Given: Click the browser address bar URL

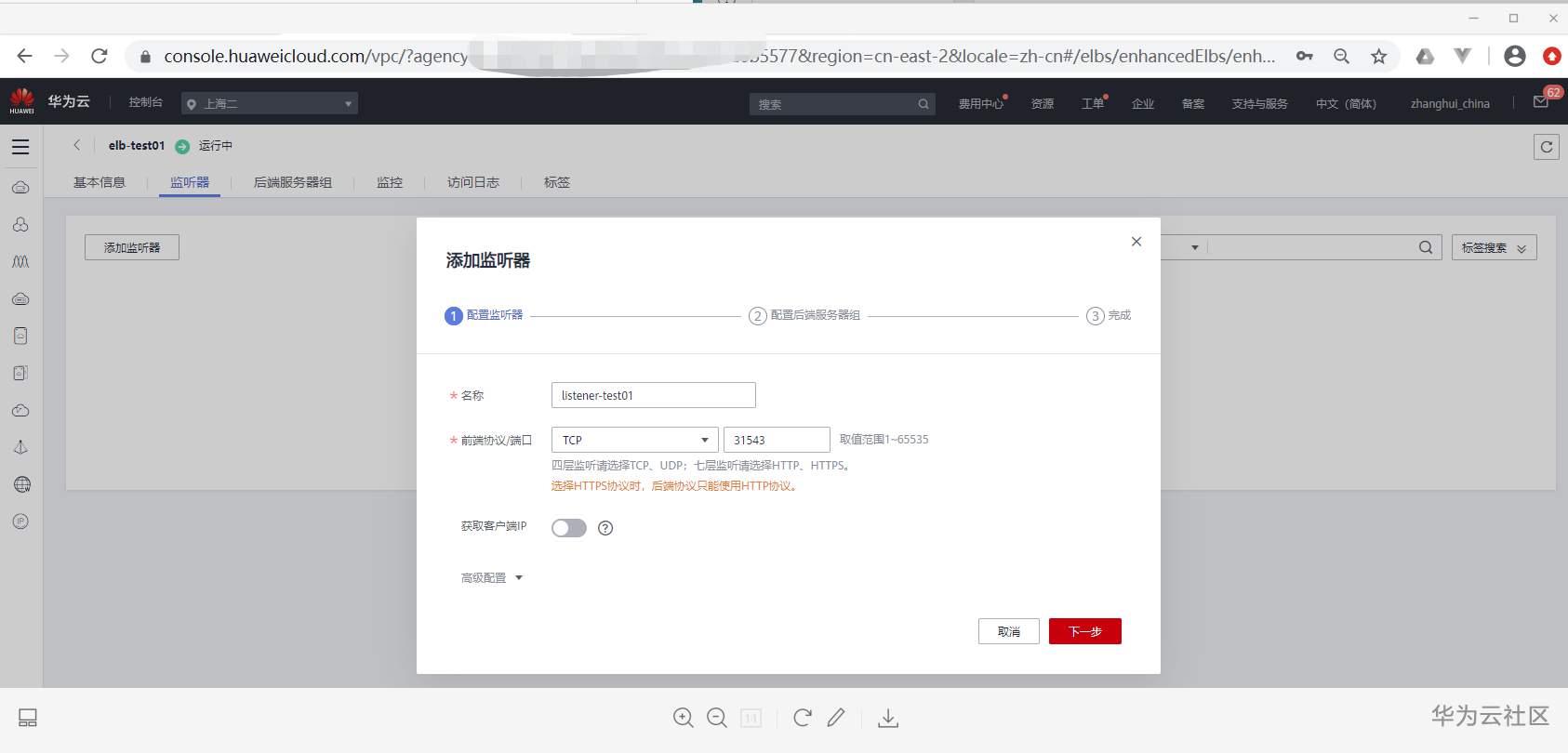Looking at the screenshot, I should (720, 57).
